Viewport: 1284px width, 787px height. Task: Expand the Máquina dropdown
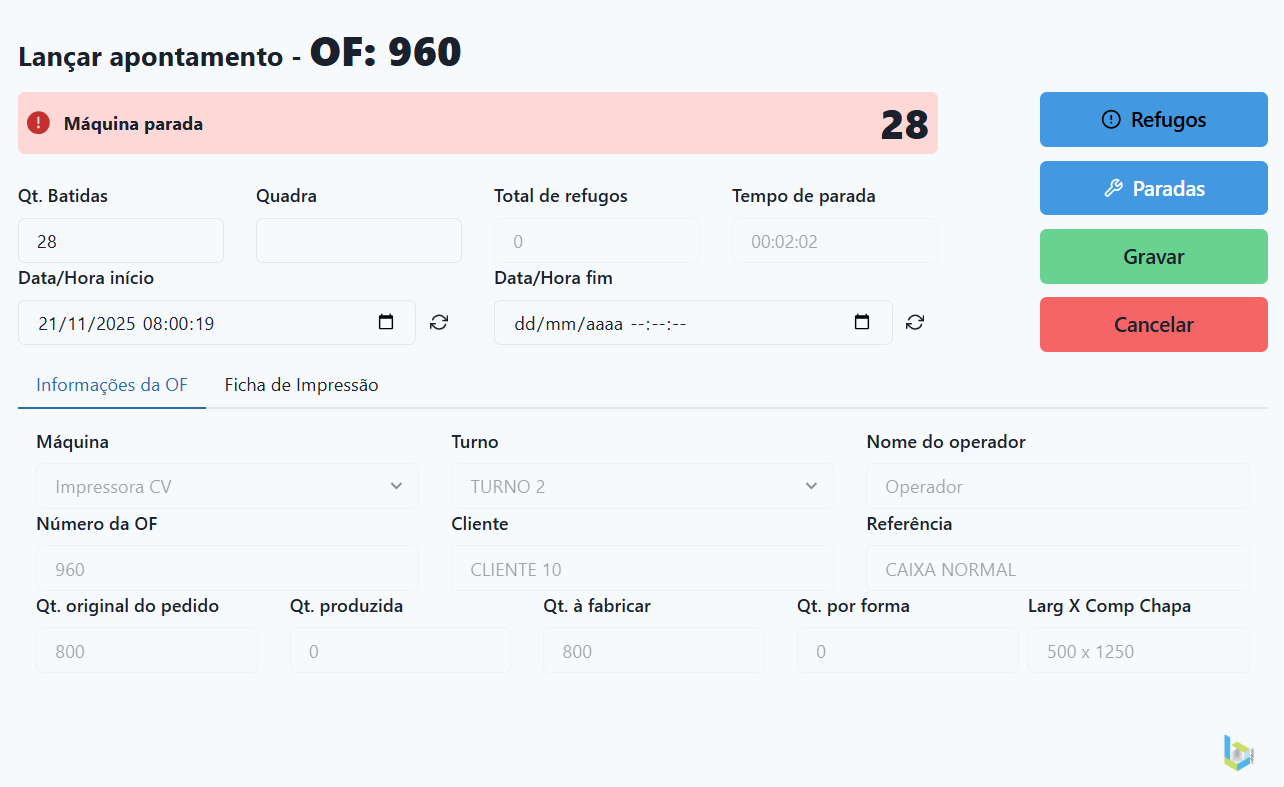click(x=227, y=487)
